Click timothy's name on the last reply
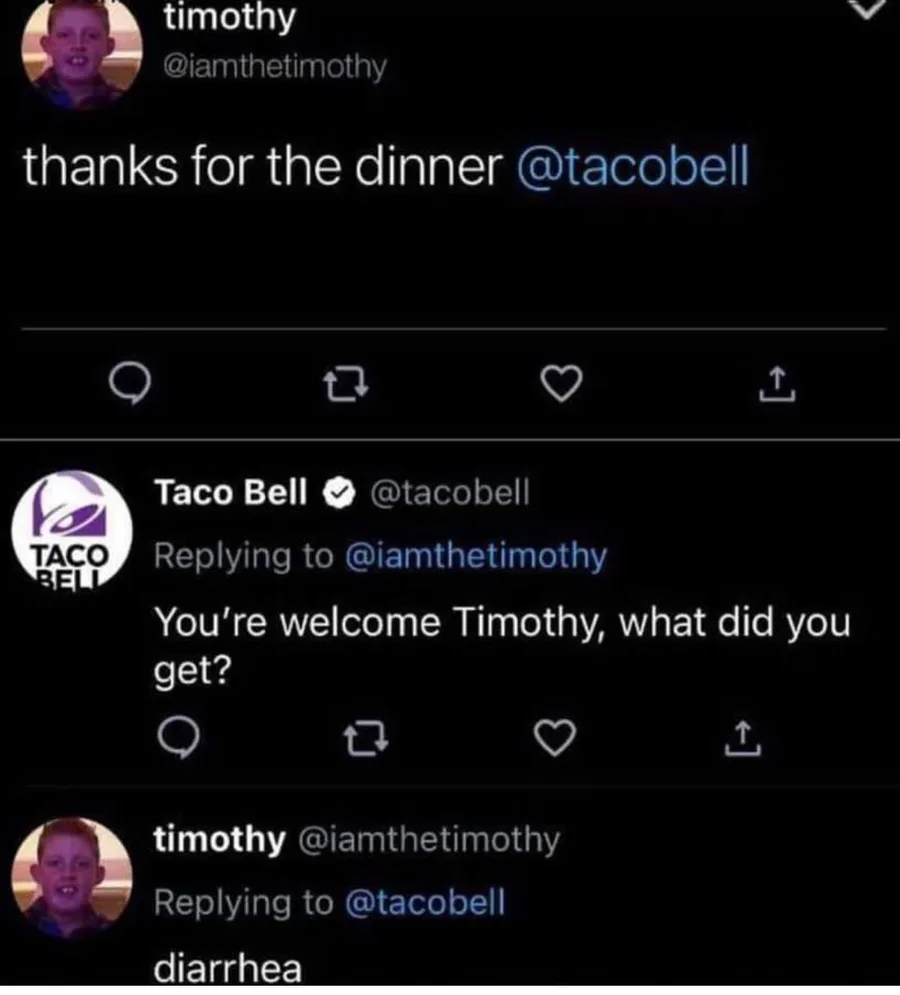Screen dimensions: 900x995 (x=218, y=840)
